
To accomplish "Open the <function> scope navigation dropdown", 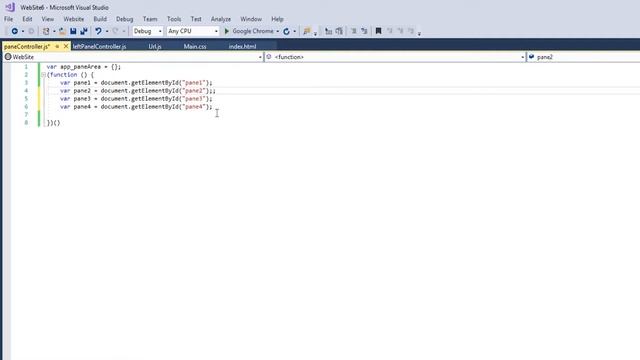I will (x=395, y=57).
